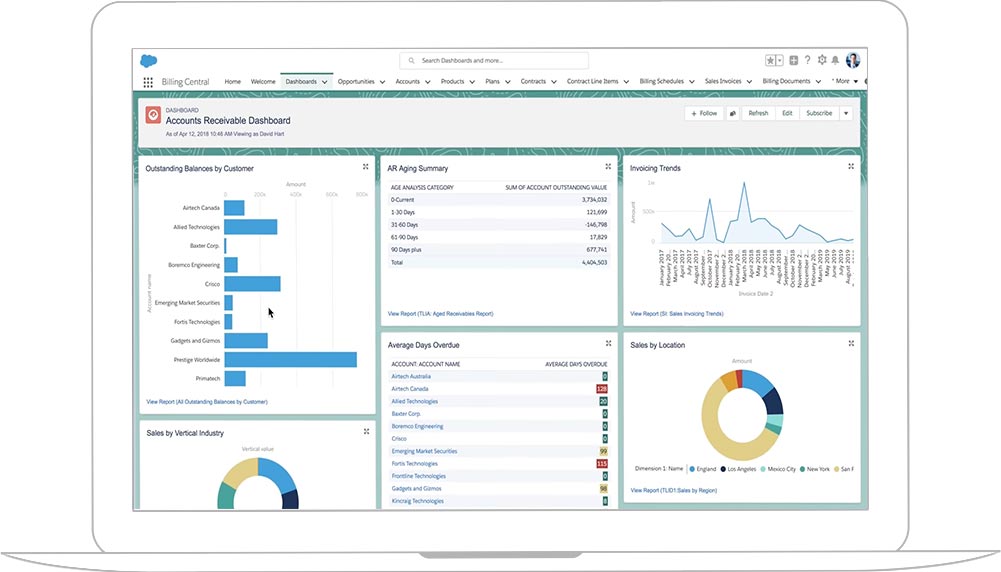Screen dimensions: 1001x572
Task: Go to the Home tab
Action: coord(232,82)
